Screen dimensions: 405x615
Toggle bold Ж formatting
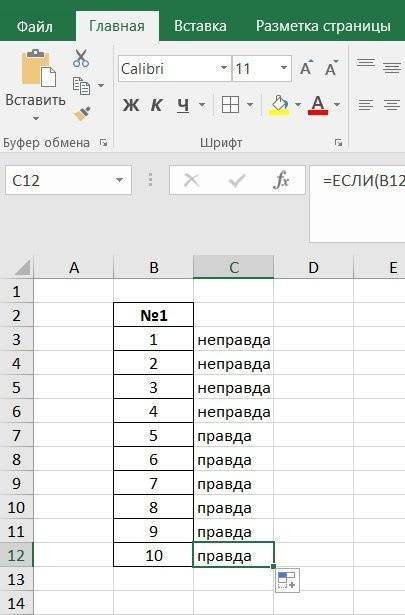click(131, 105)
